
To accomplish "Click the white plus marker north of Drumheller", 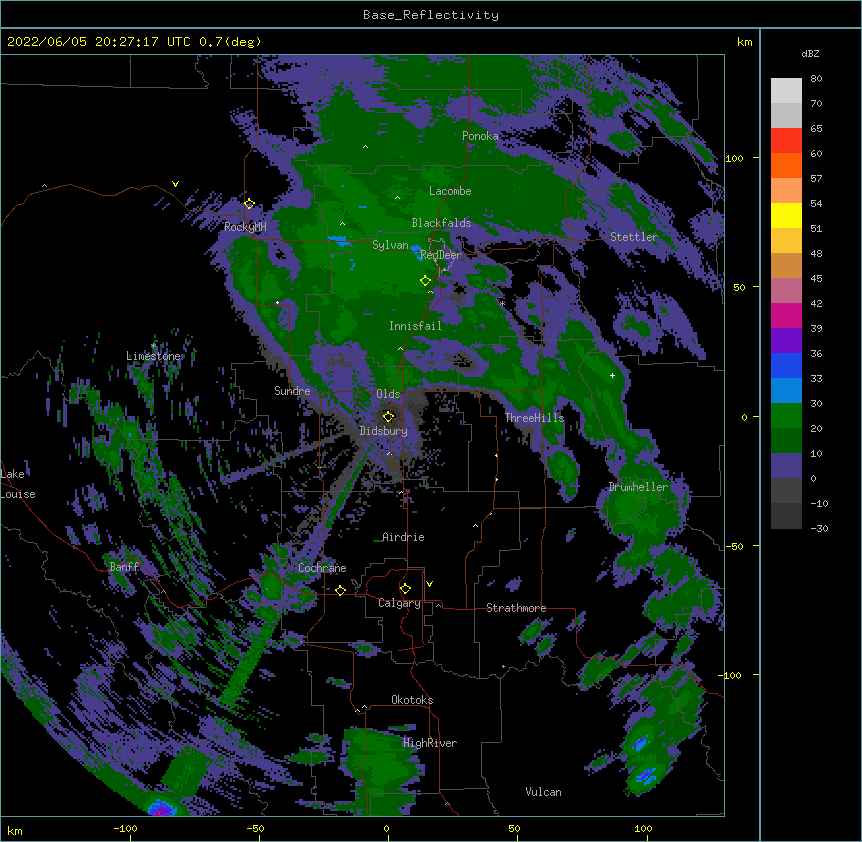I will [612, 375].
